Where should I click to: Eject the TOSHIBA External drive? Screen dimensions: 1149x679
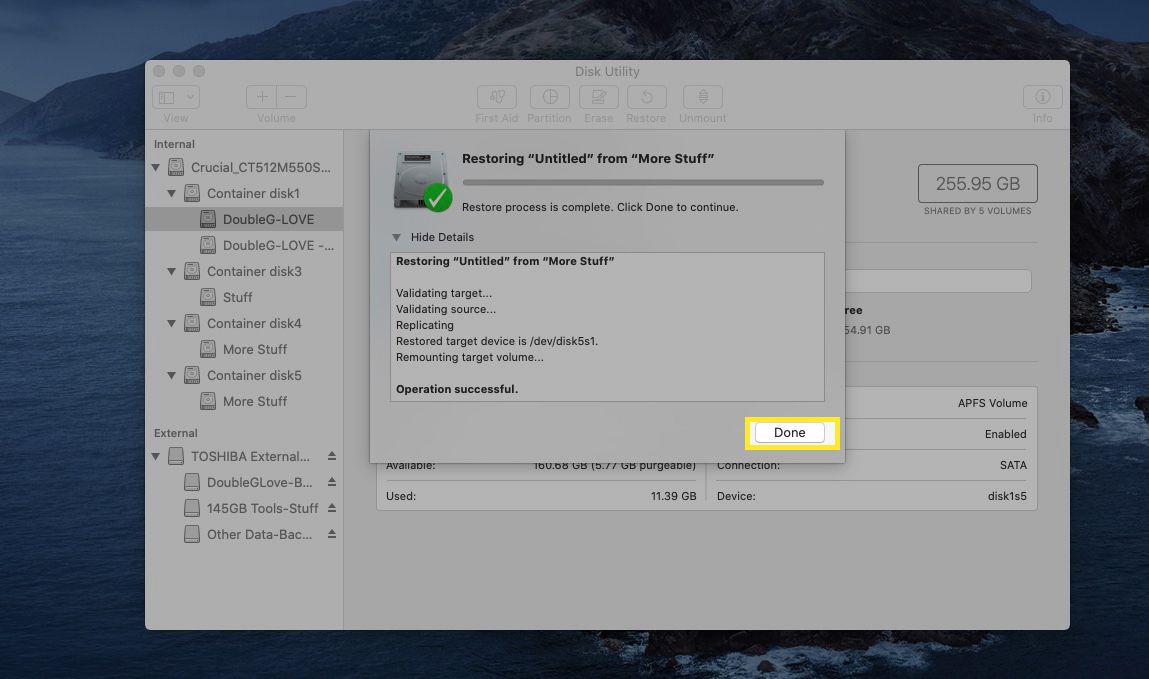point(332,456)
